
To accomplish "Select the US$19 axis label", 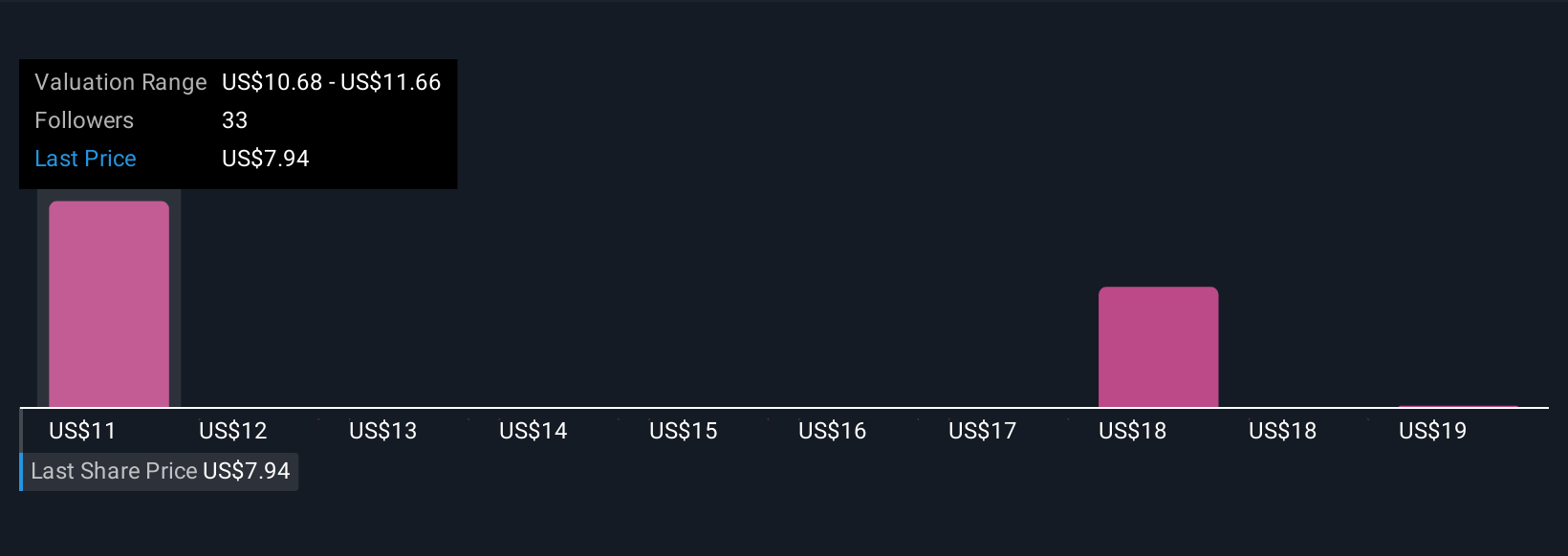I will (1432, 431).
